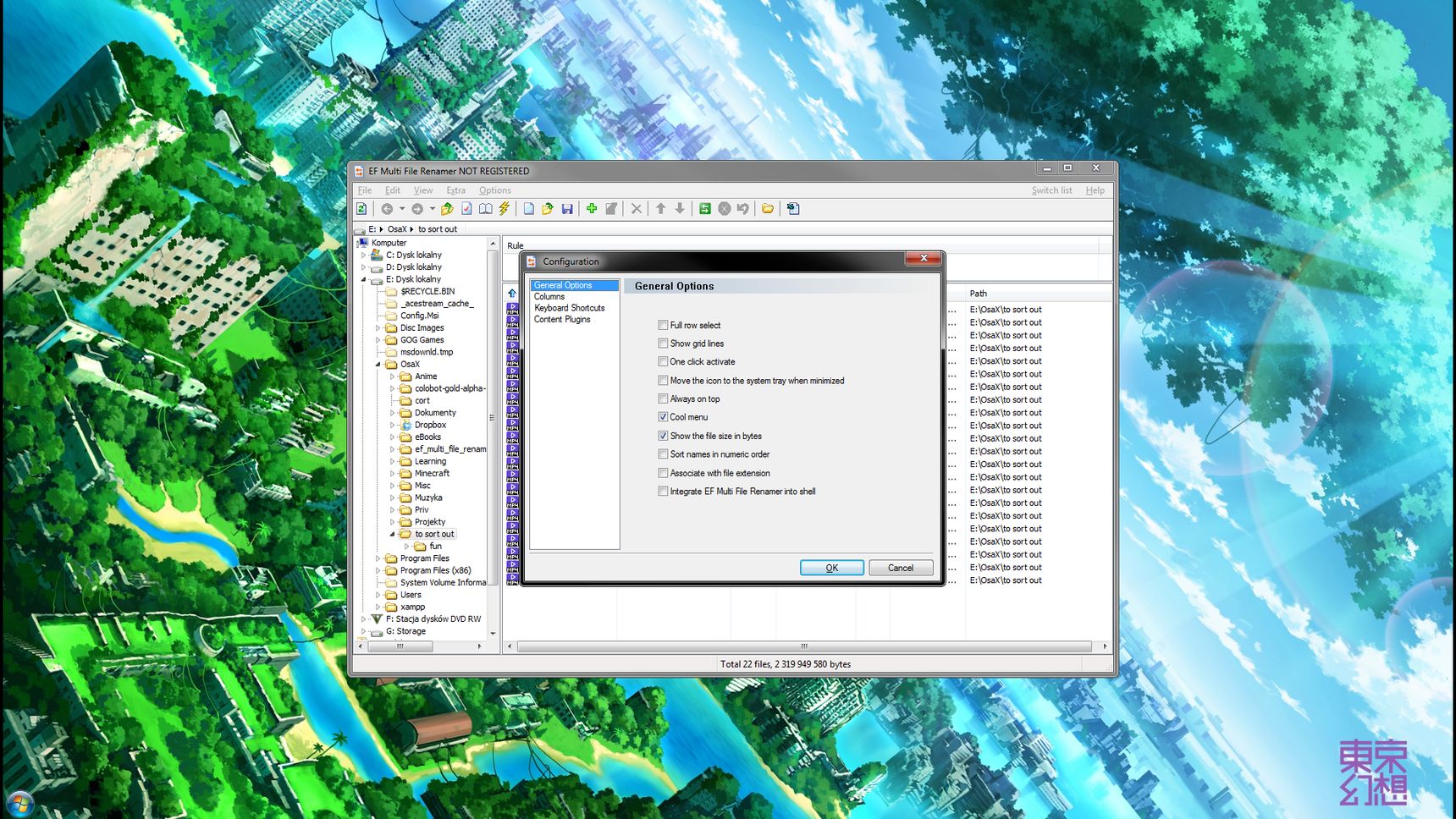Screen dimensions: 1456x819
Task: Enable Sort names in numeric order
Action: click(x=663, y=454)
